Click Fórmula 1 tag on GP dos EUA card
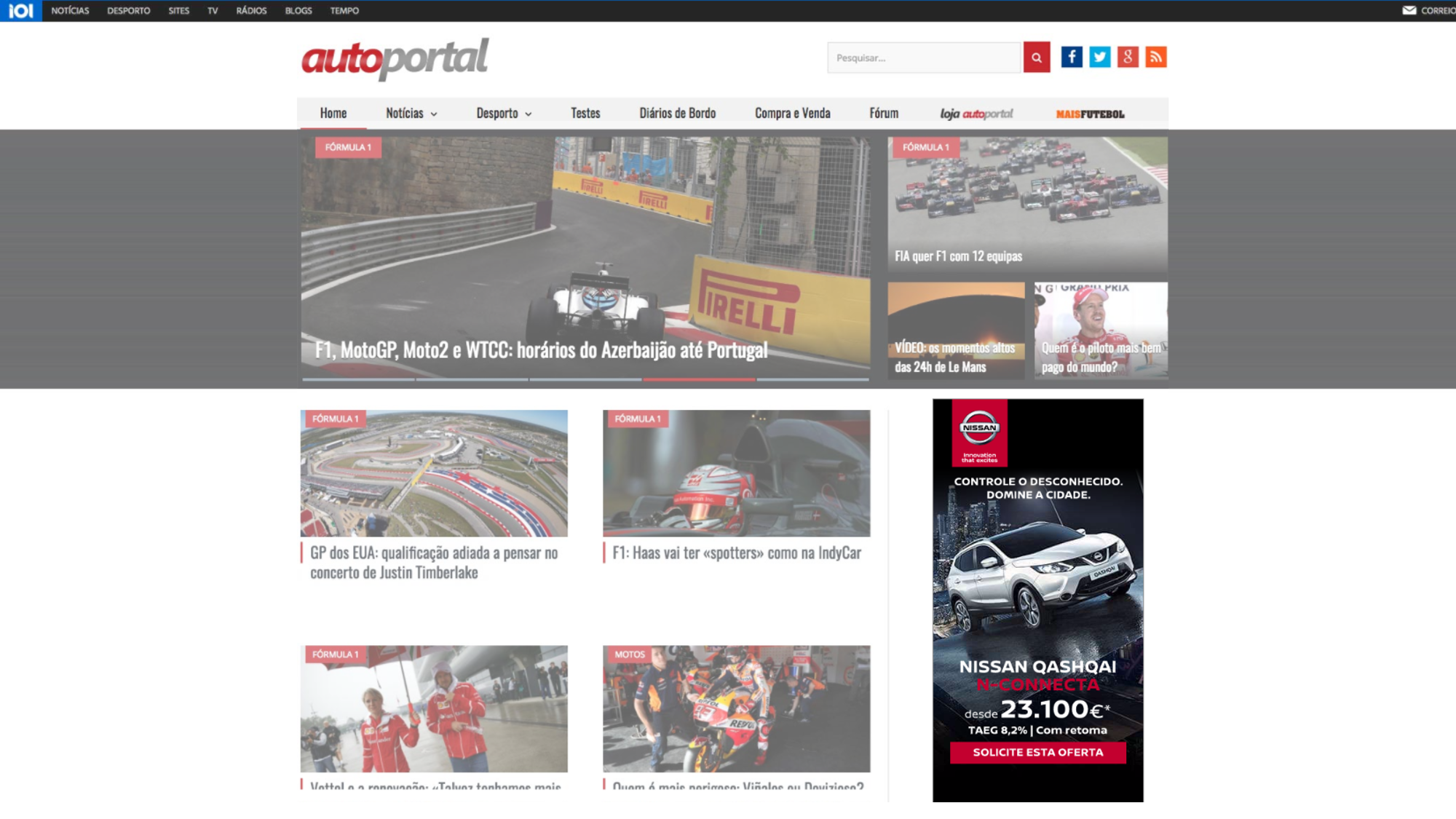 pyautogui.click(x=335, y=419)
